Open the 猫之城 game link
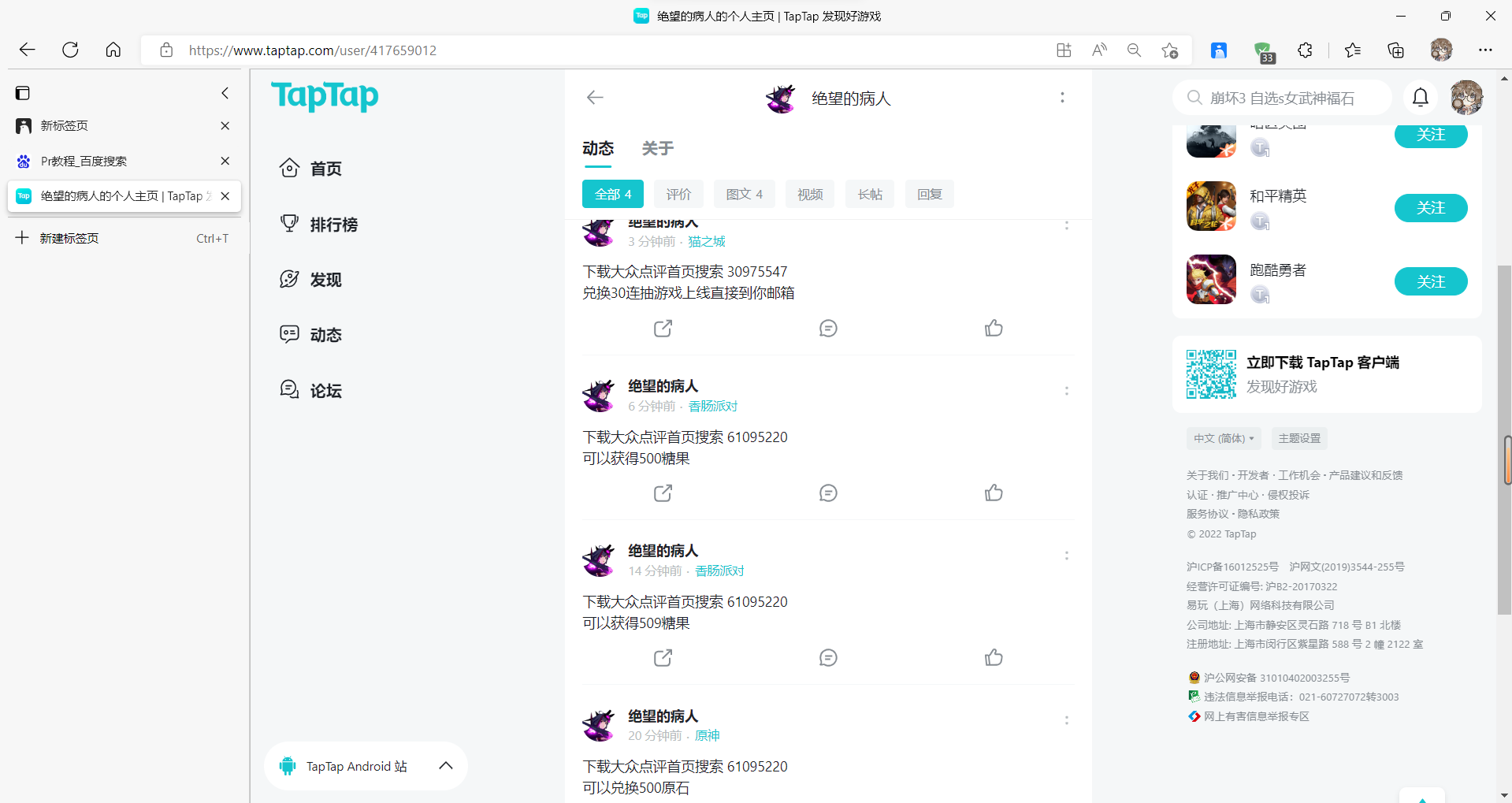The image size is (1512, 803). (x=707, y=241)
